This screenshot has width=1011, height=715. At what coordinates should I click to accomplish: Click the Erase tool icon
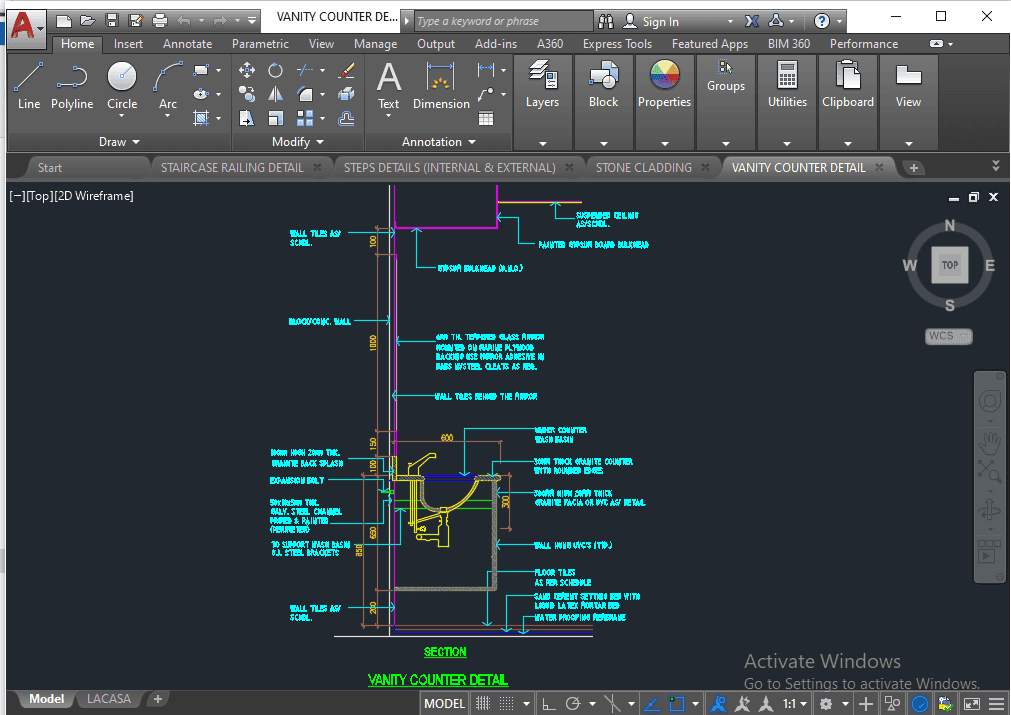[x=347, y=70]
